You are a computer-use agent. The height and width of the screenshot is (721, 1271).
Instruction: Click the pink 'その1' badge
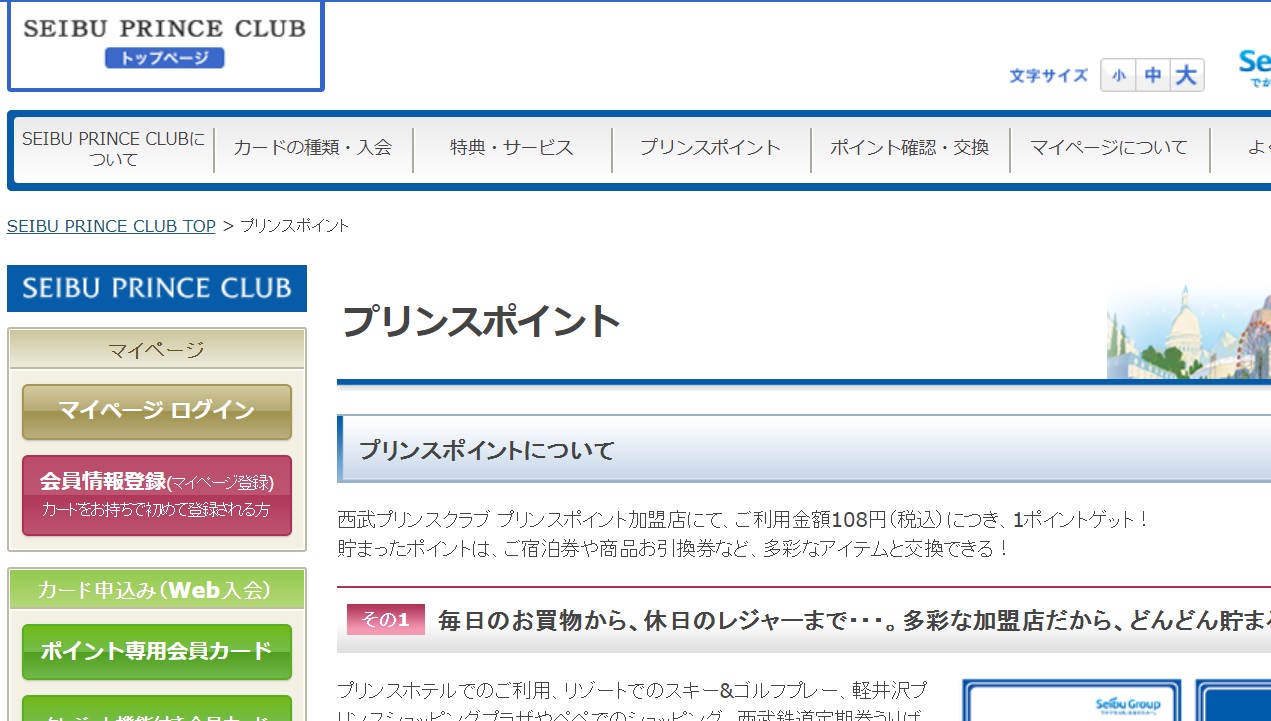(386, 620)
